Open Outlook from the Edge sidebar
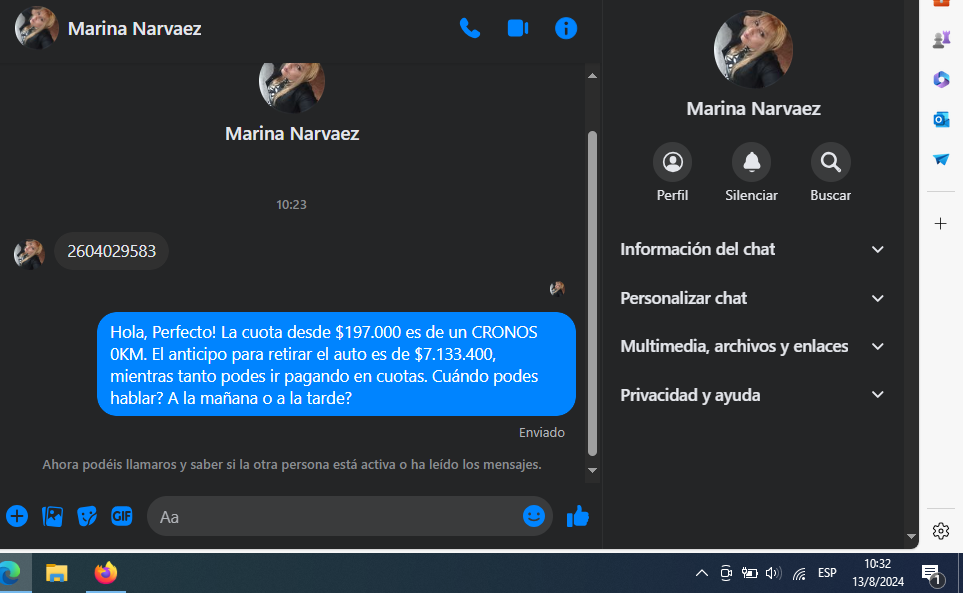The image size is (963, 593). tap(941, 119)
